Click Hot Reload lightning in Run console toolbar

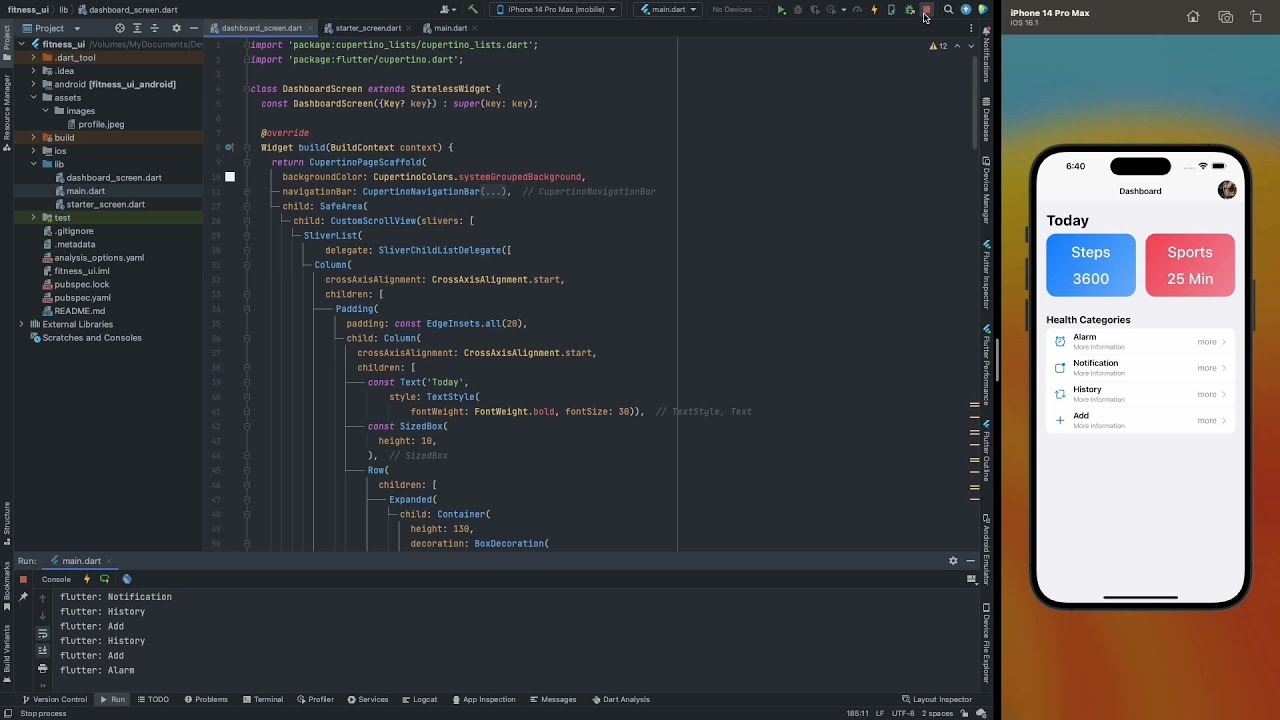[86, 579]
